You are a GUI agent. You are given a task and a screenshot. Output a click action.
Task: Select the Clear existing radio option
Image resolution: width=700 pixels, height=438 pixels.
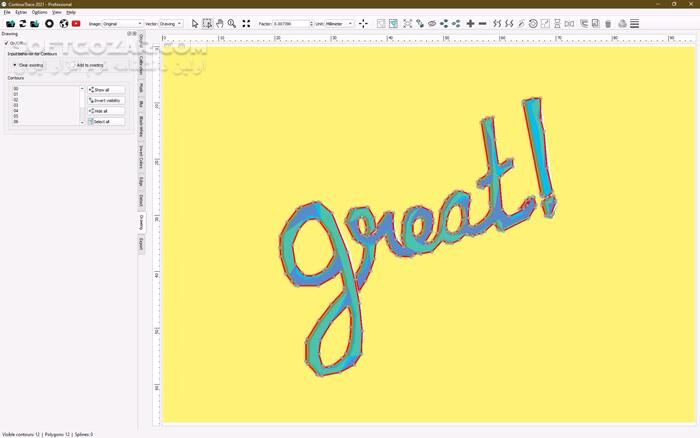click(x=15, y=65)
